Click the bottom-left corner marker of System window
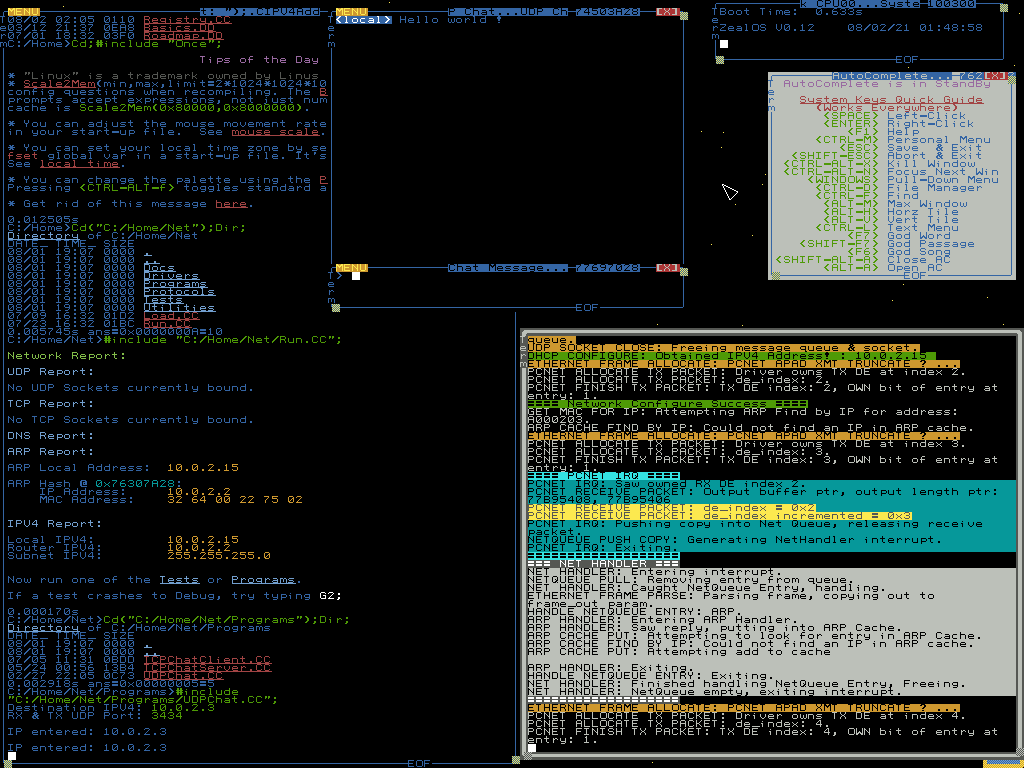 pyautogui.click(x=720, y=60)
